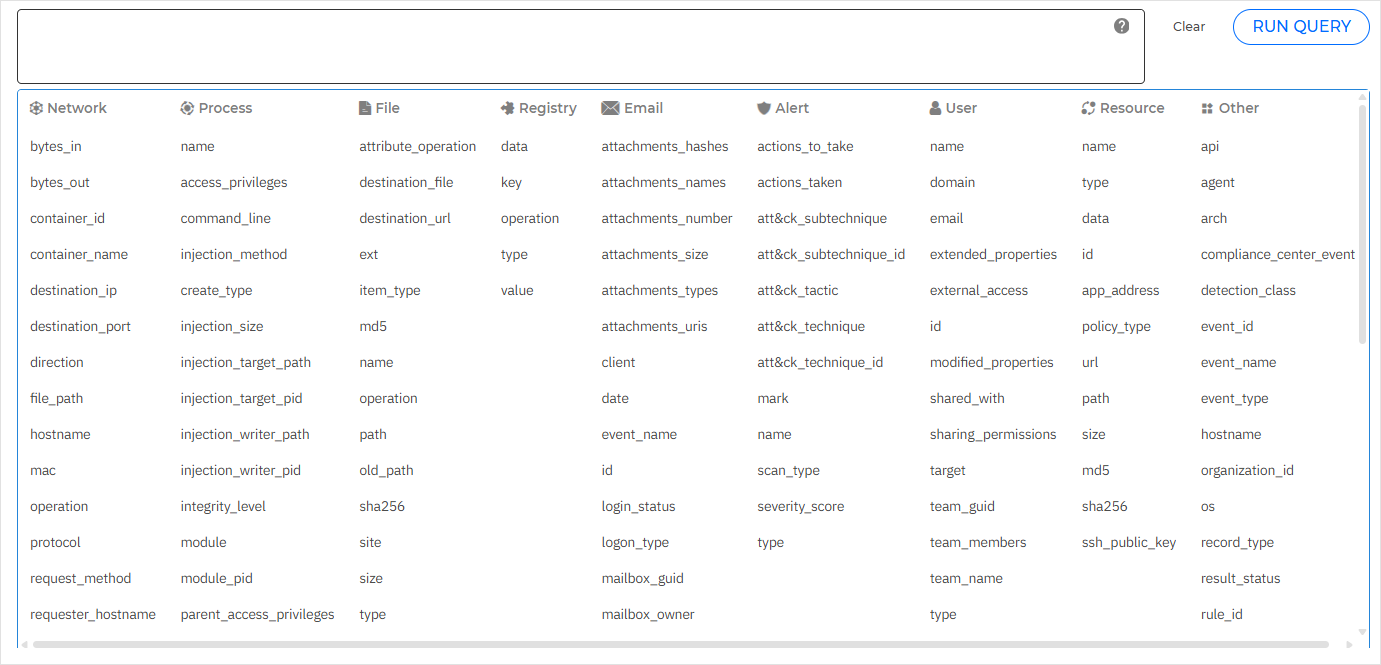The width and height of the screenshot is (1381, 665).
Task: Select the command_line field under Process
Action: tap(226, 218)
